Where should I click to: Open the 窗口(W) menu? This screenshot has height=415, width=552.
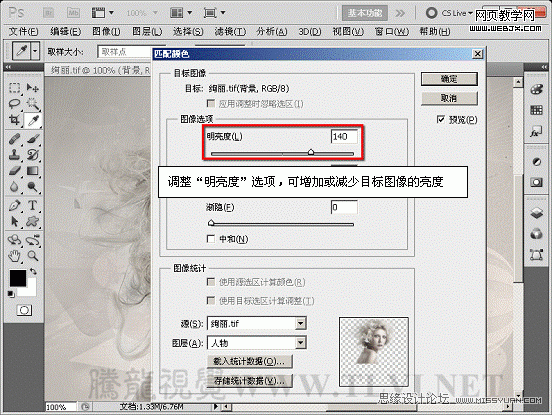click(391, 32)
